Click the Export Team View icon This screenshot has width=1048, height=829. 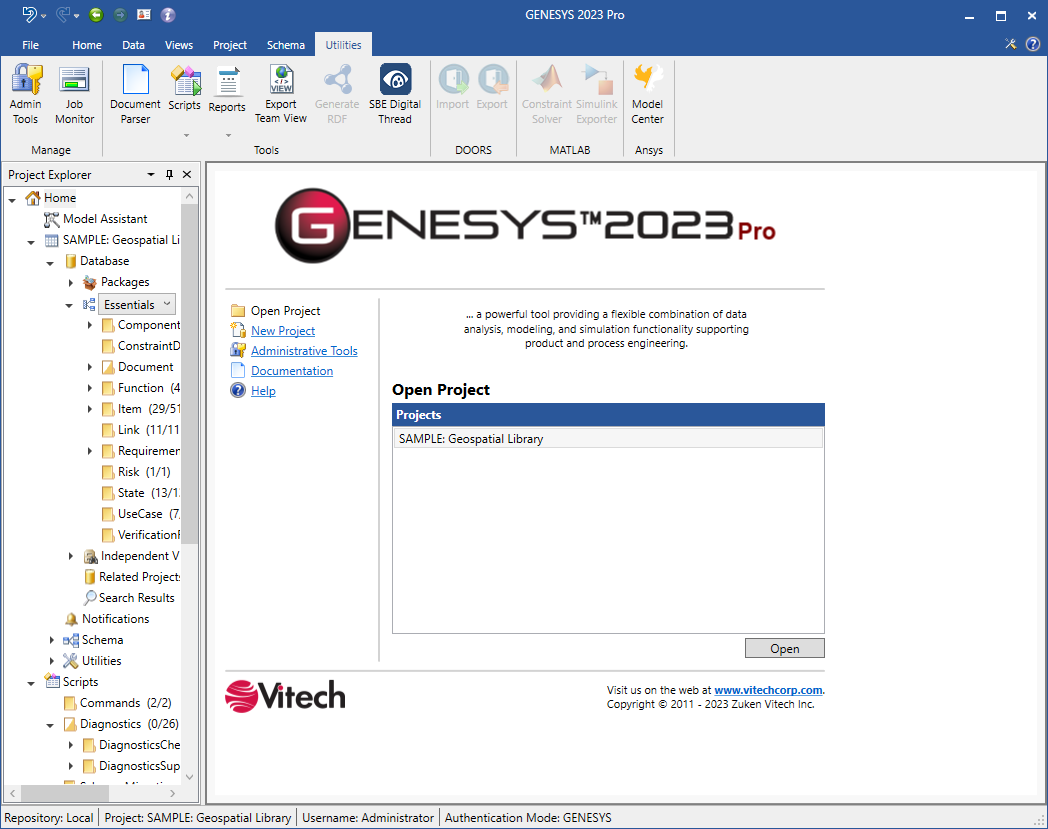280,96
